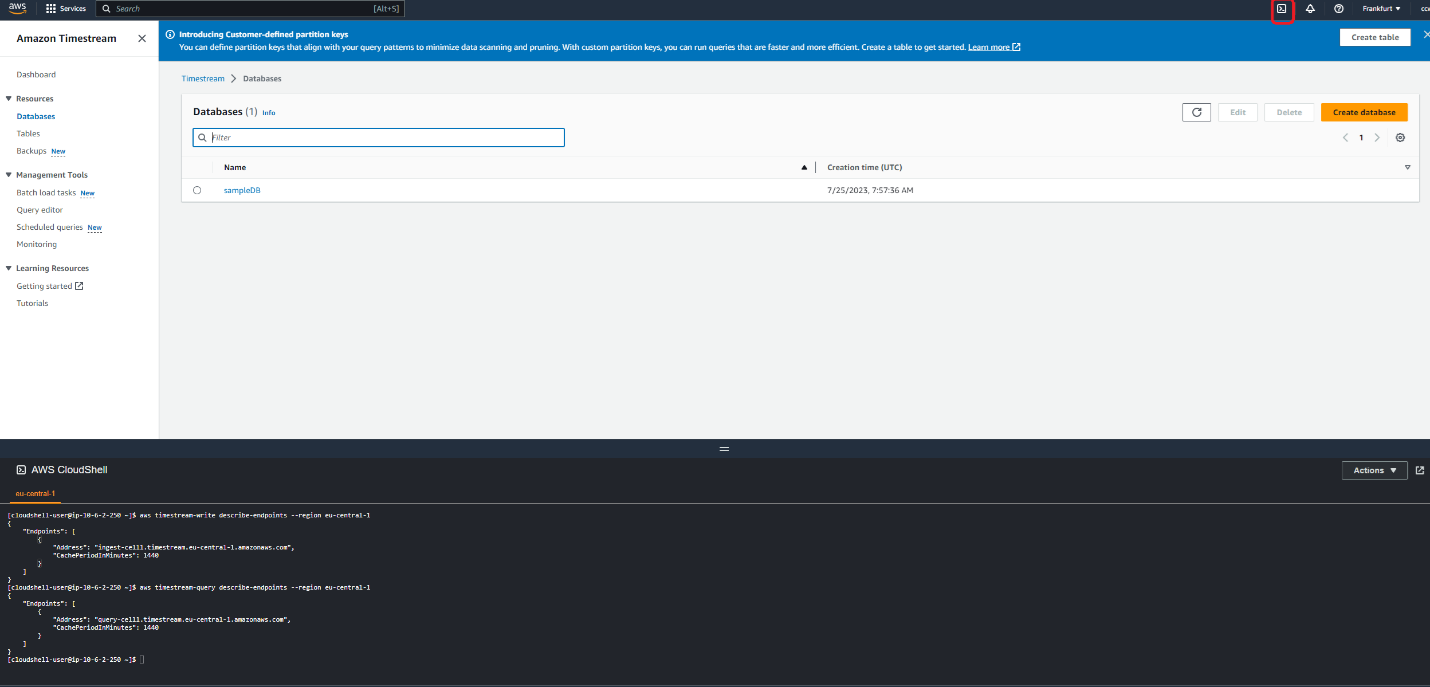This screenshot has height=687, width=1430.
Task: Go to next page of databases
Action: click(1377, 137)
